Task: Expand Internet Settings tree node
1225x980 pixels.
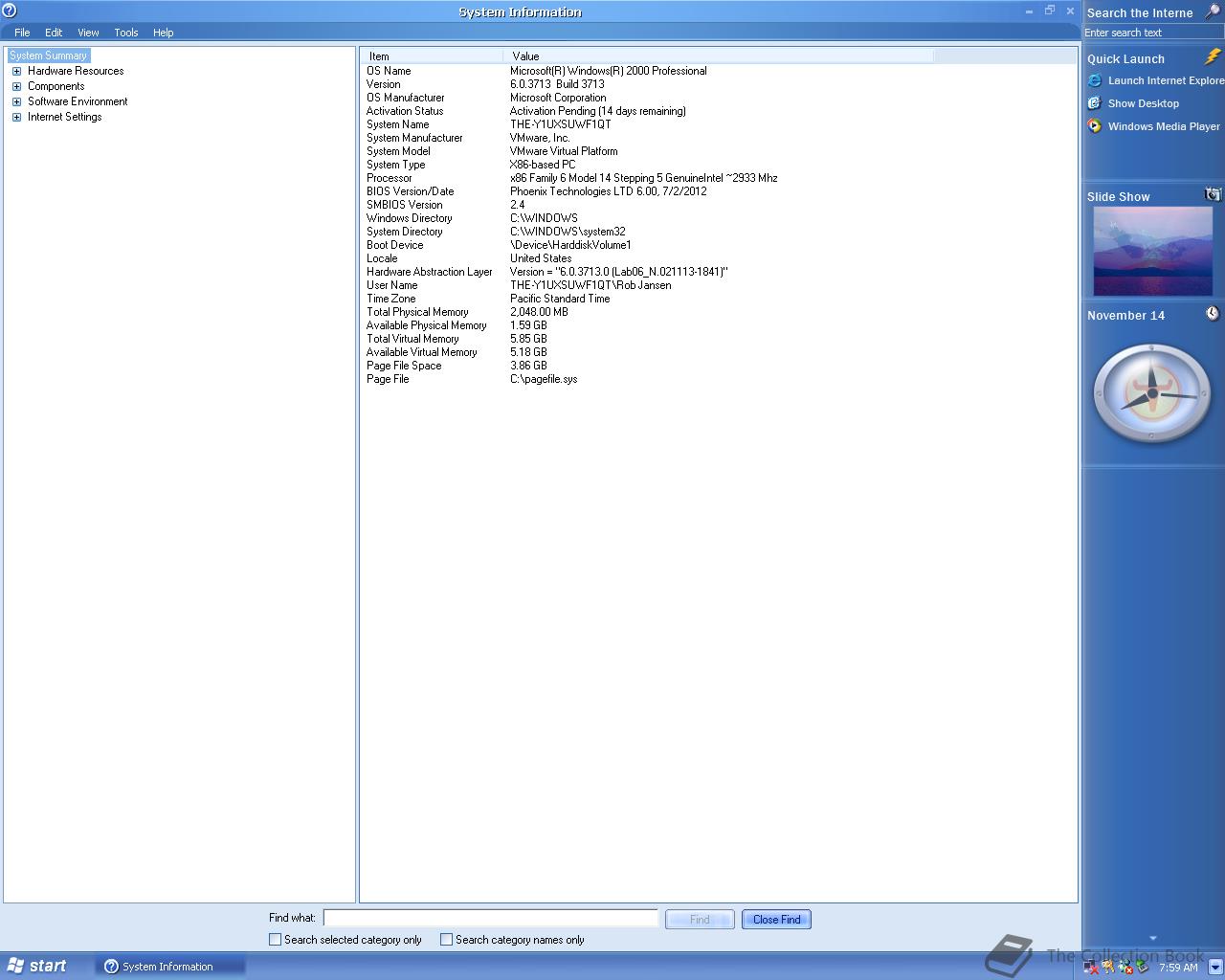Action: 16,117
